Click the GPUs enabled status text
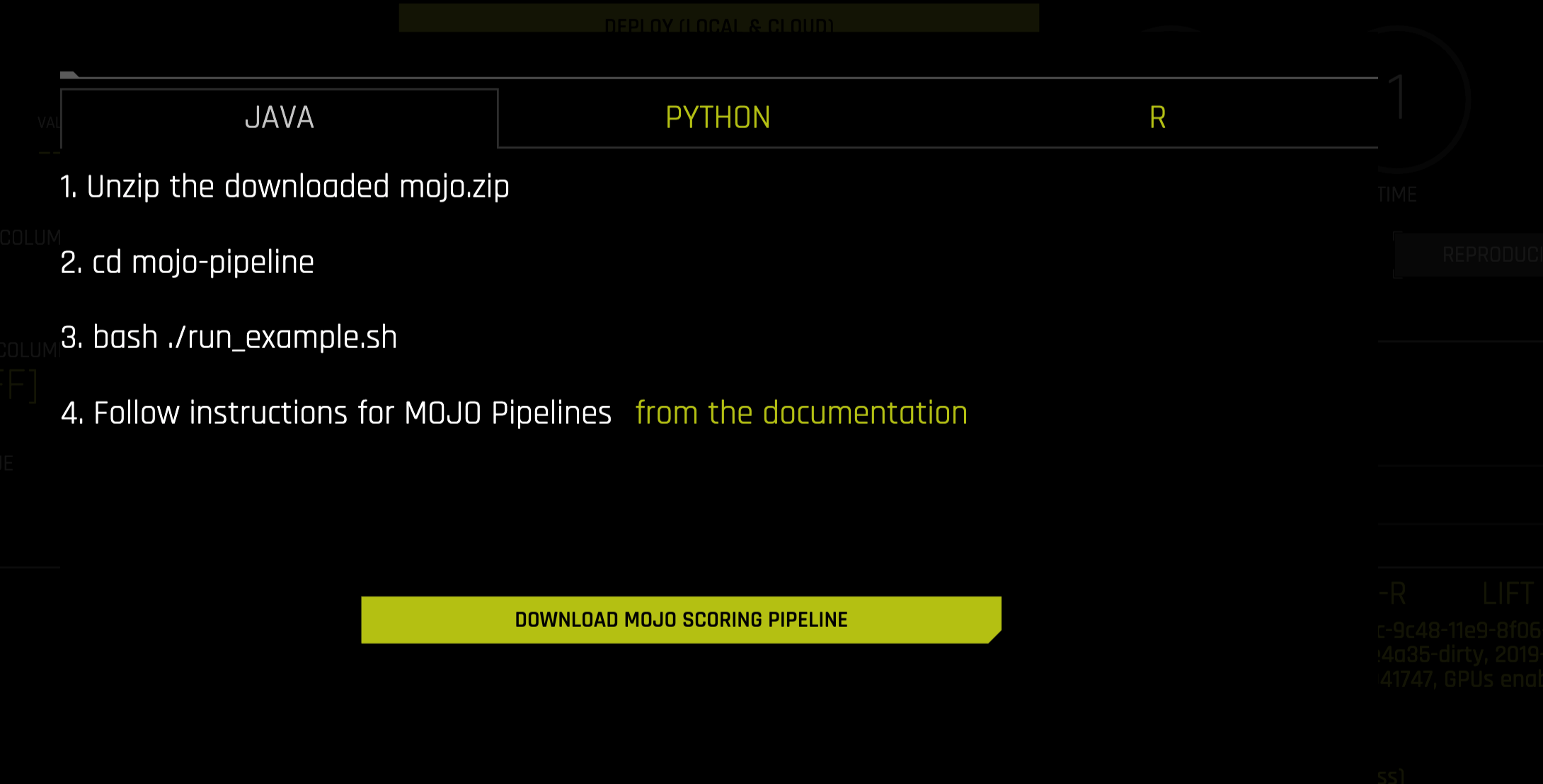The width and height of the screenshot is (1543, 784). (1493, 679)
